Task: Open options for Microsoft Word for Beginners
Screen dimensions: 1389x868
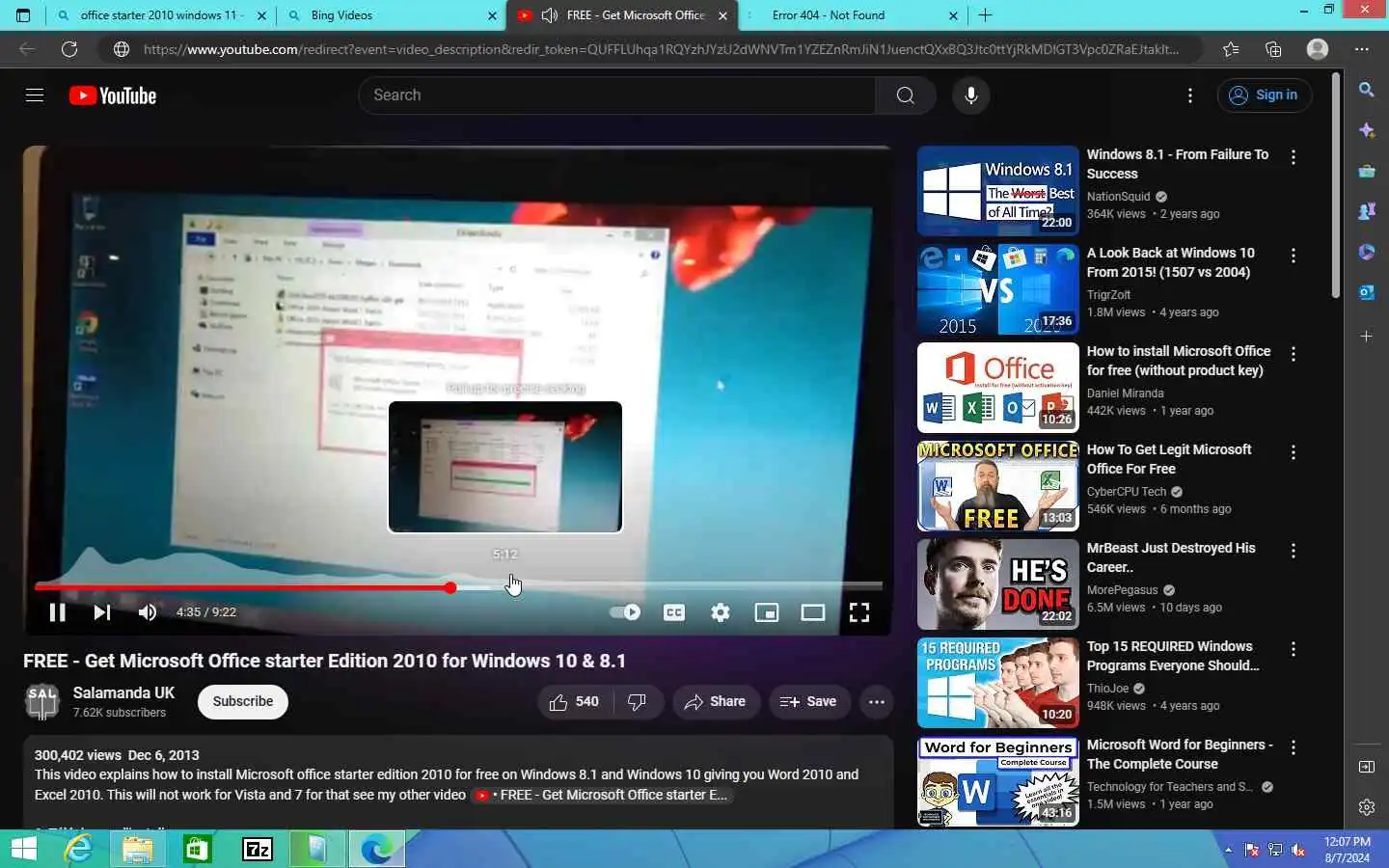Action: click(1294, 747)
